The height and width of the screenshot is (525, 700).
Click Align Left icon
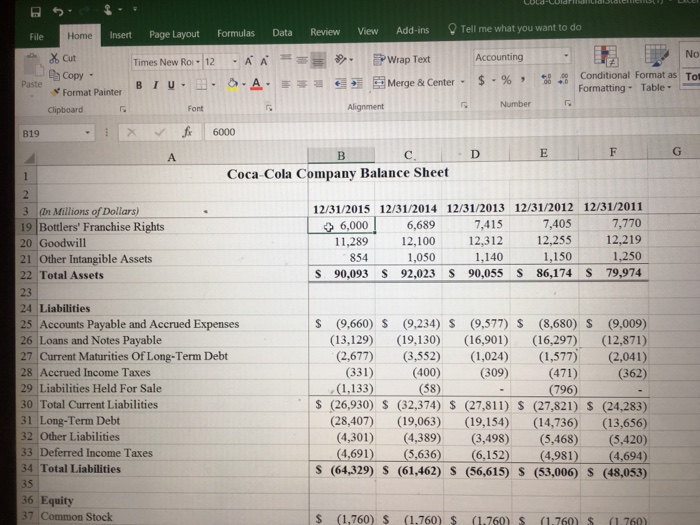[x=286, y=84]
